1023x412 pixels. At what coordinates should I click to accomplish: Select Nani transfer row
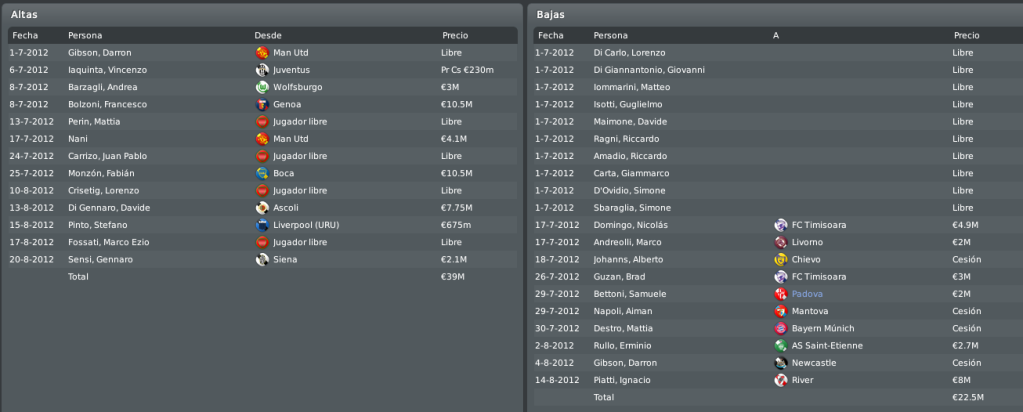(x=262, y=139)
